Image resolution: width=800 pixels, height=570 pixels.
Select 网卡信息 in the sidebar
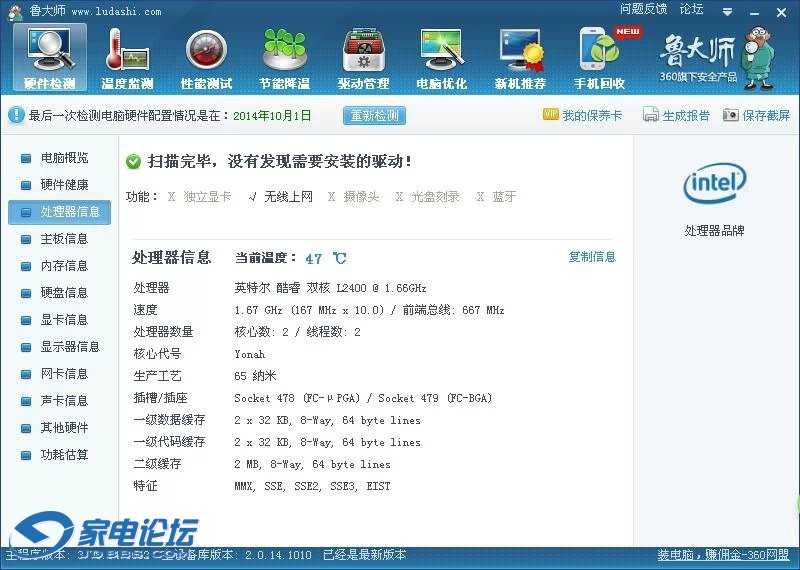tap(59, 374)
